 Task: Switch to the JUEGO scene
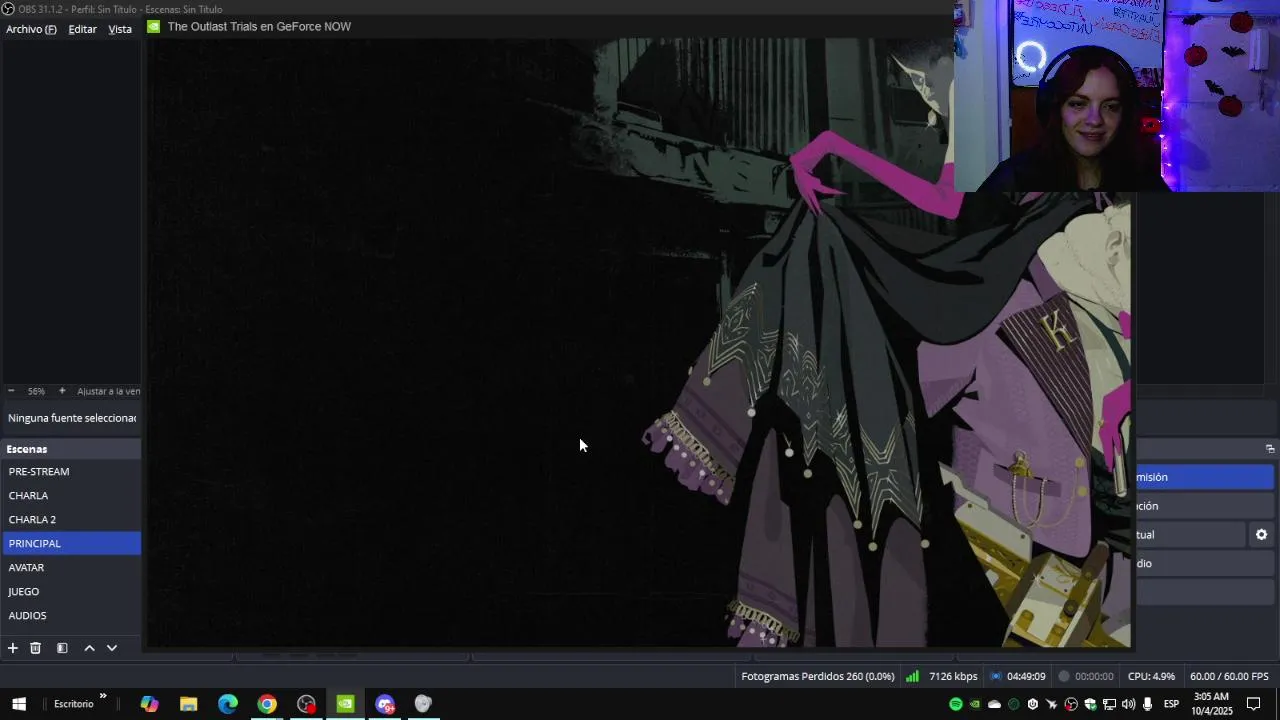(x=71, y=591)
